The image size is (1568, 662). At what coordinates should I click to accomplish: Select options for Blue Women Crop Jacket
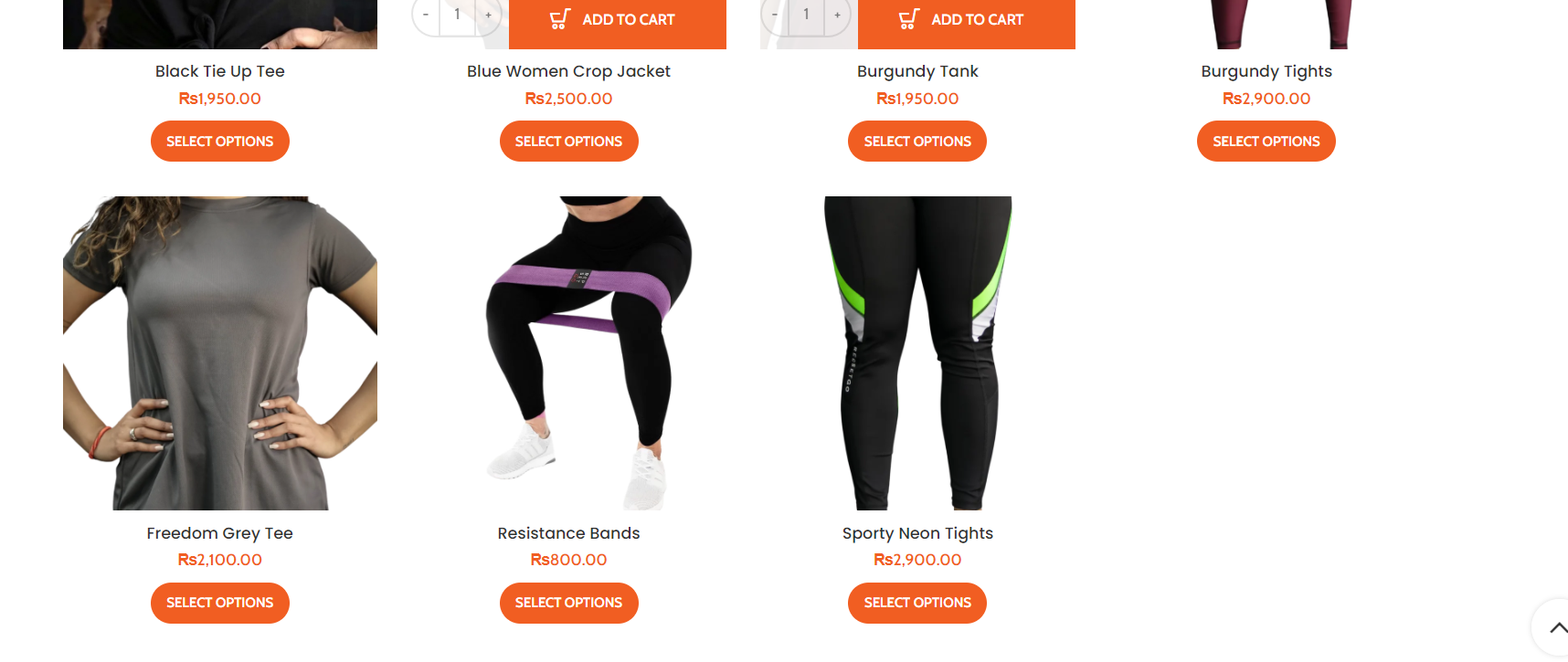[569, 142]
